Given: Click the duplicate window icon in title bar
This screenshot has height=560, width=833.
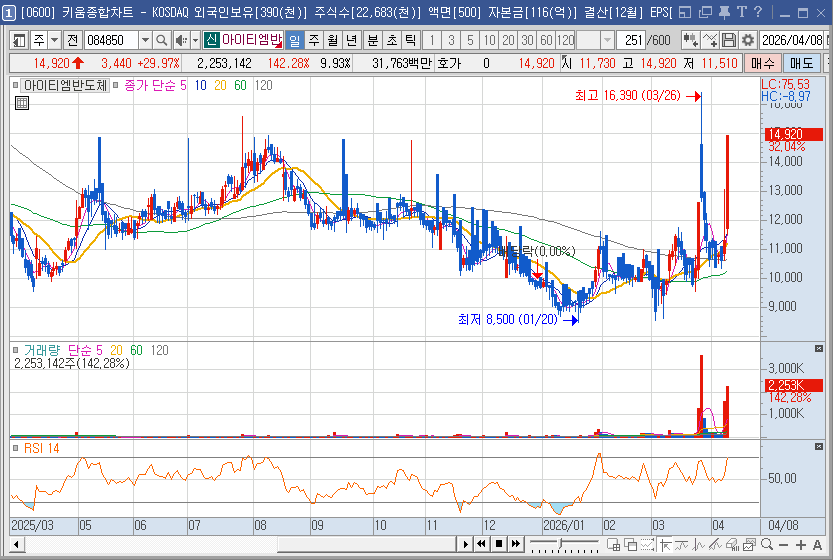Looking at the screenshot, I should click(x=705, y=12).
